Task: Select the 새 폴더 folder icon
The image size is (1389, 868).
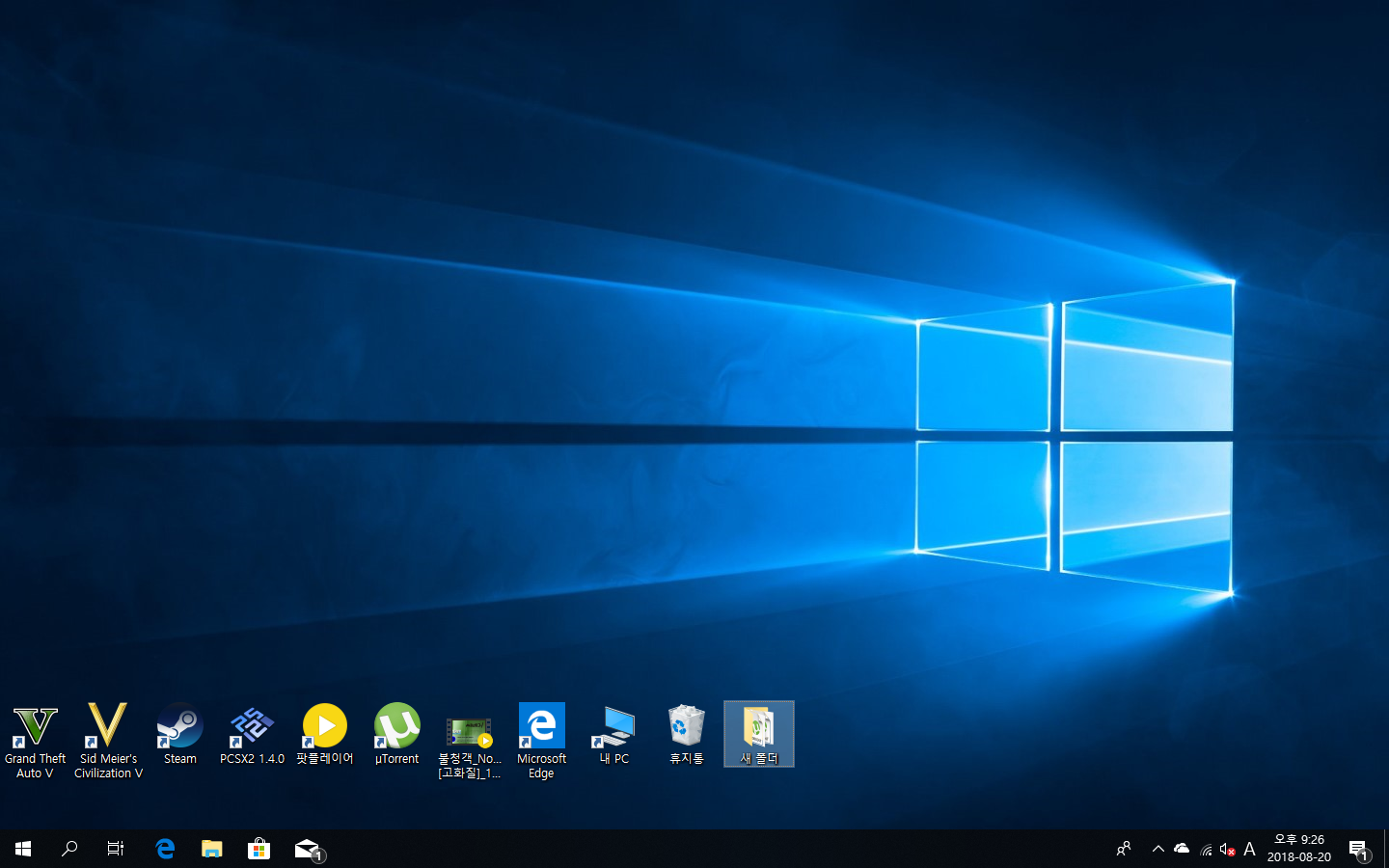Action: [759, 734]
